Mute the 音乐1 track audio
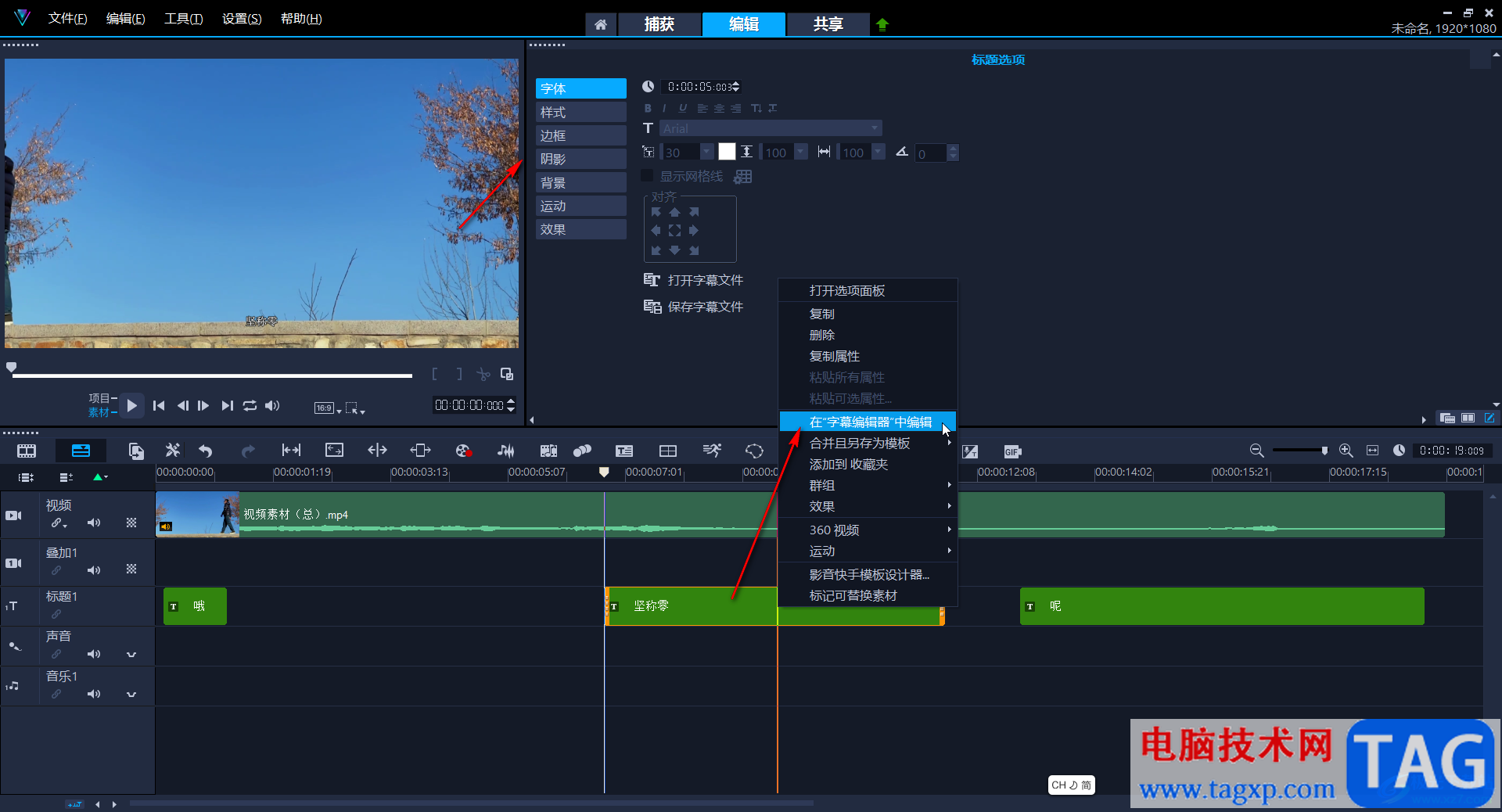 [x=94, y=694]
